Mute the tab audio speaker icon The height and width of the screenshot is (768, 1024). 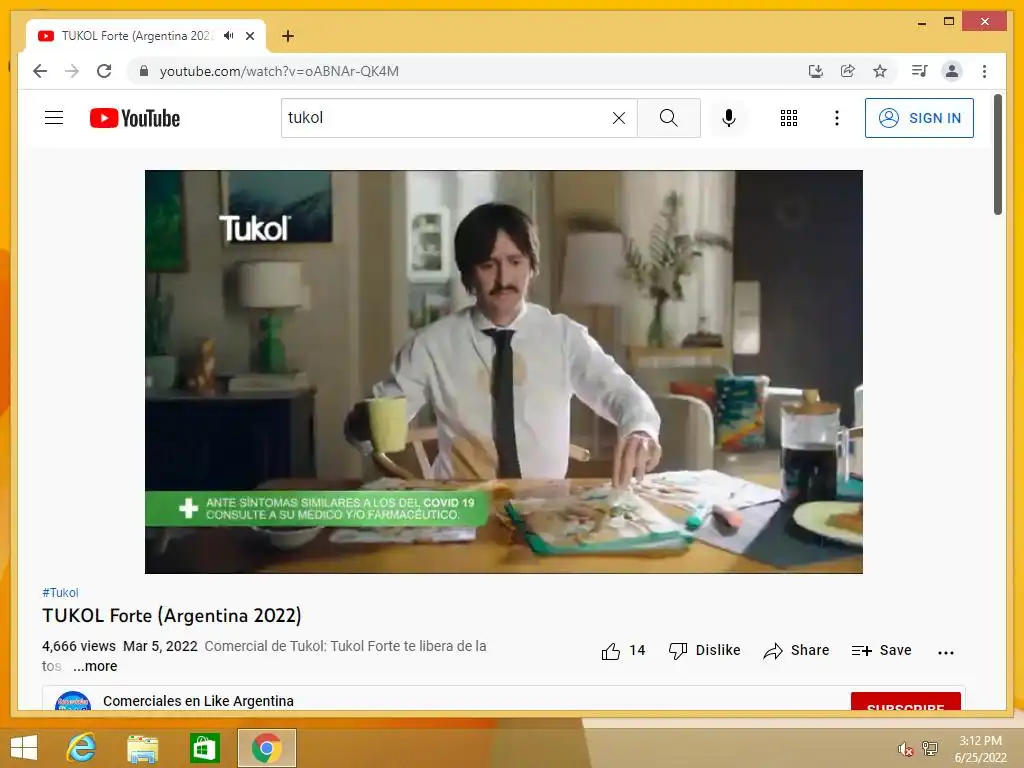click(228, 36)
